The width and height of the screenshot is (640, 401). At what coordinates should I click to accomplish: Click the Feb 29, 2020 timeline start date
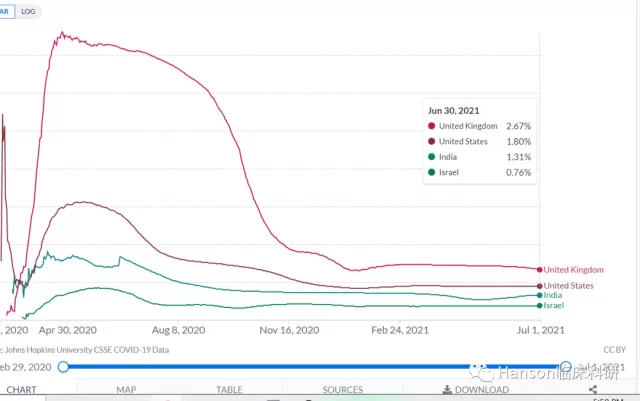tap(26, 367)
